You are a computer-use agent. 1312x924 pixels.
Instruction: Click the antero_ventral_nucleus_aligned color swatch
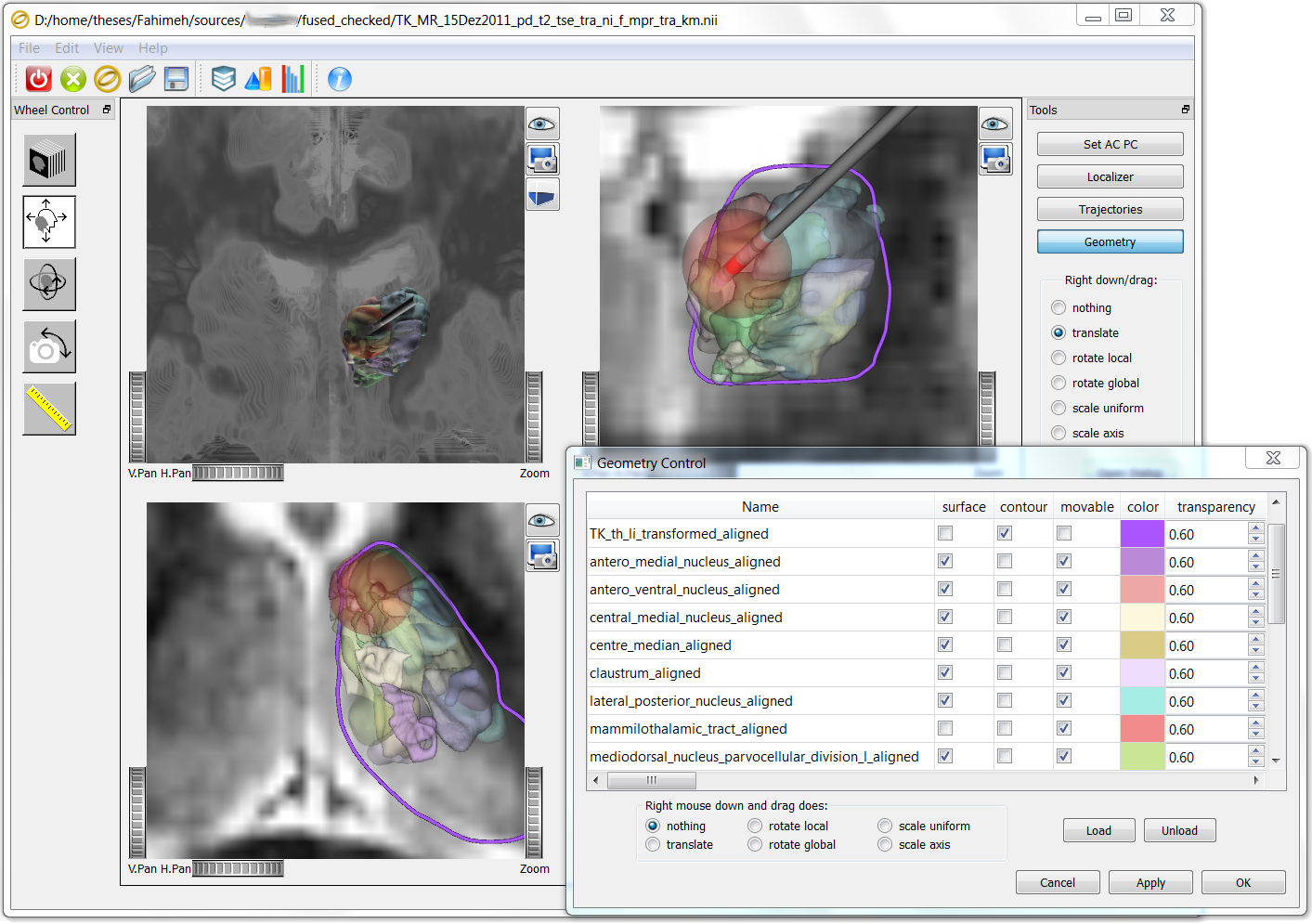[x=1142, y=590]
